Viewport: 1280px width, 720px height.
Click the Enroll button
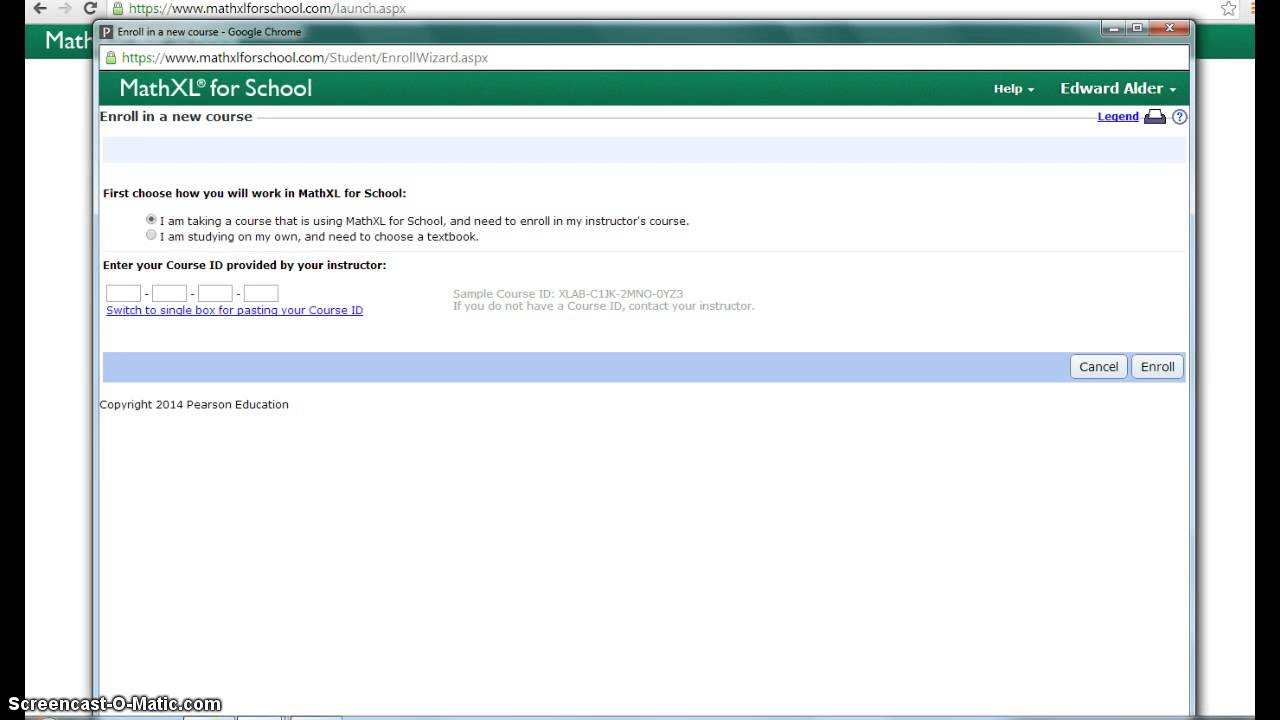point(1158,367)
